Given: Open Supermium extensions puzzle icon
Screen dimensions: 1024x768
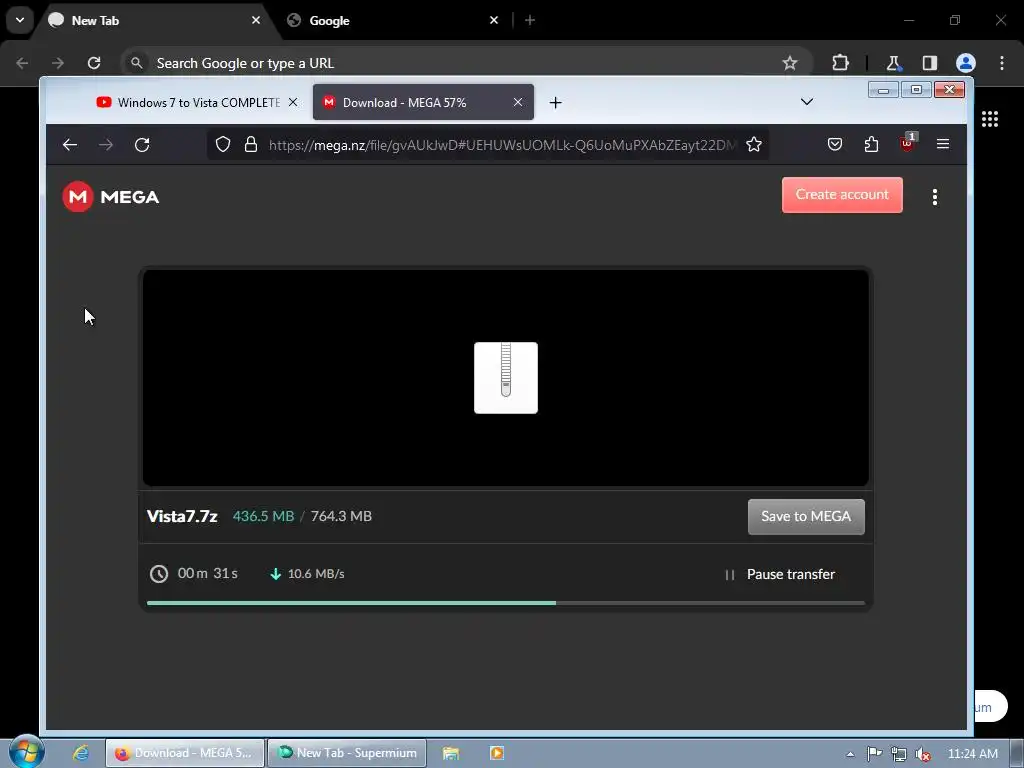Looking at the screenshot, I should 840,63.
